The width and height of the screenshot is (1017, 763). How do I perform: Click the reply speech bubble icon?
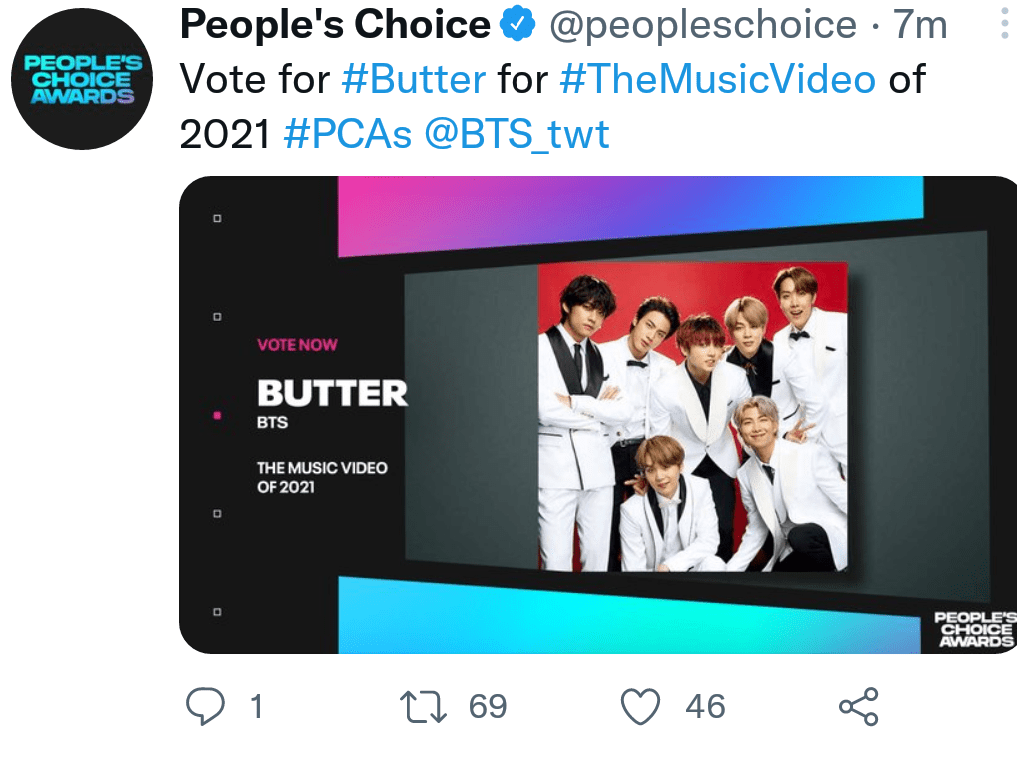205,707
